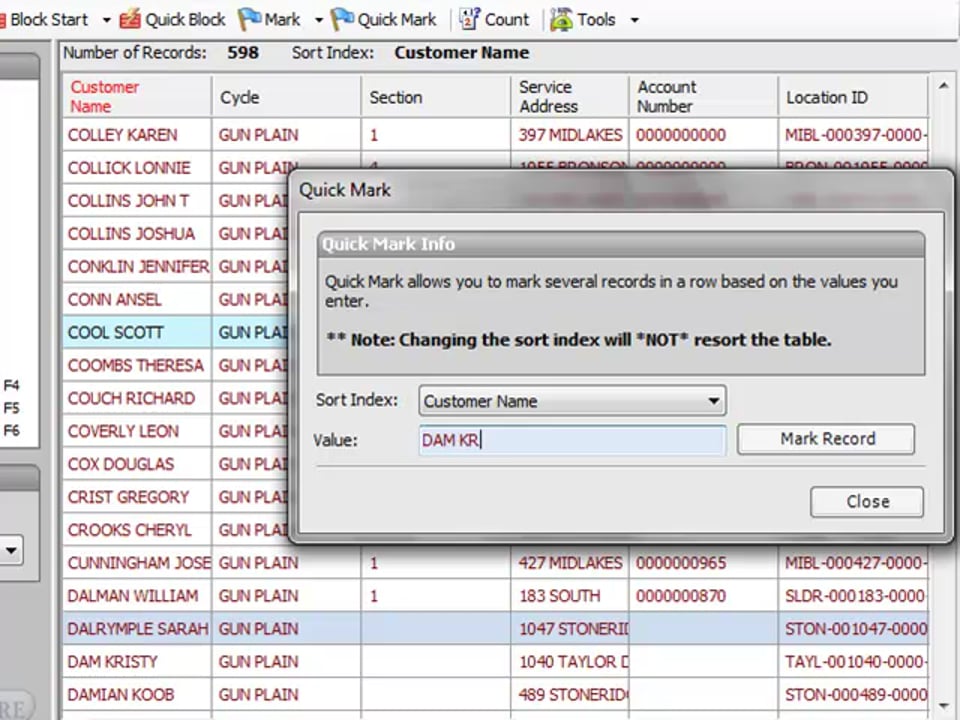
Task: Select the DAMIAN KOOB row
Action: pyautogui.click(x=495, y=695)
